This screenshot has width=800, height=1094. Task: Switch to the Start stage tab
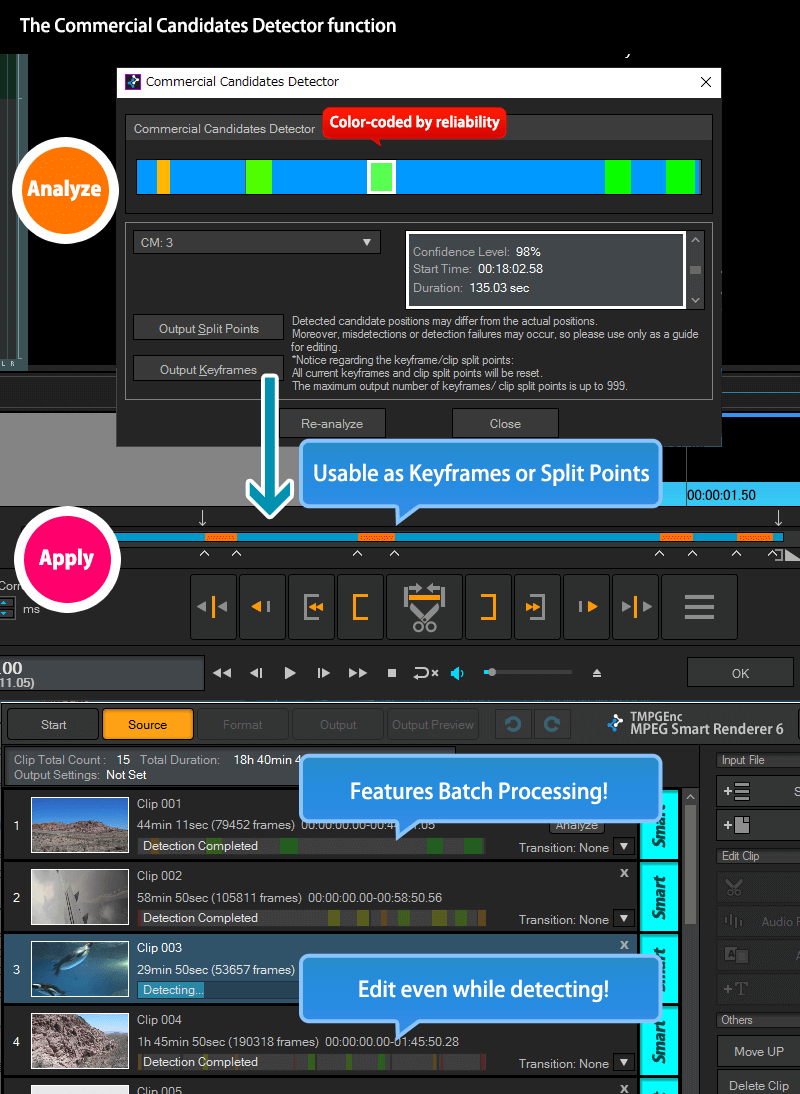(54, 725)
